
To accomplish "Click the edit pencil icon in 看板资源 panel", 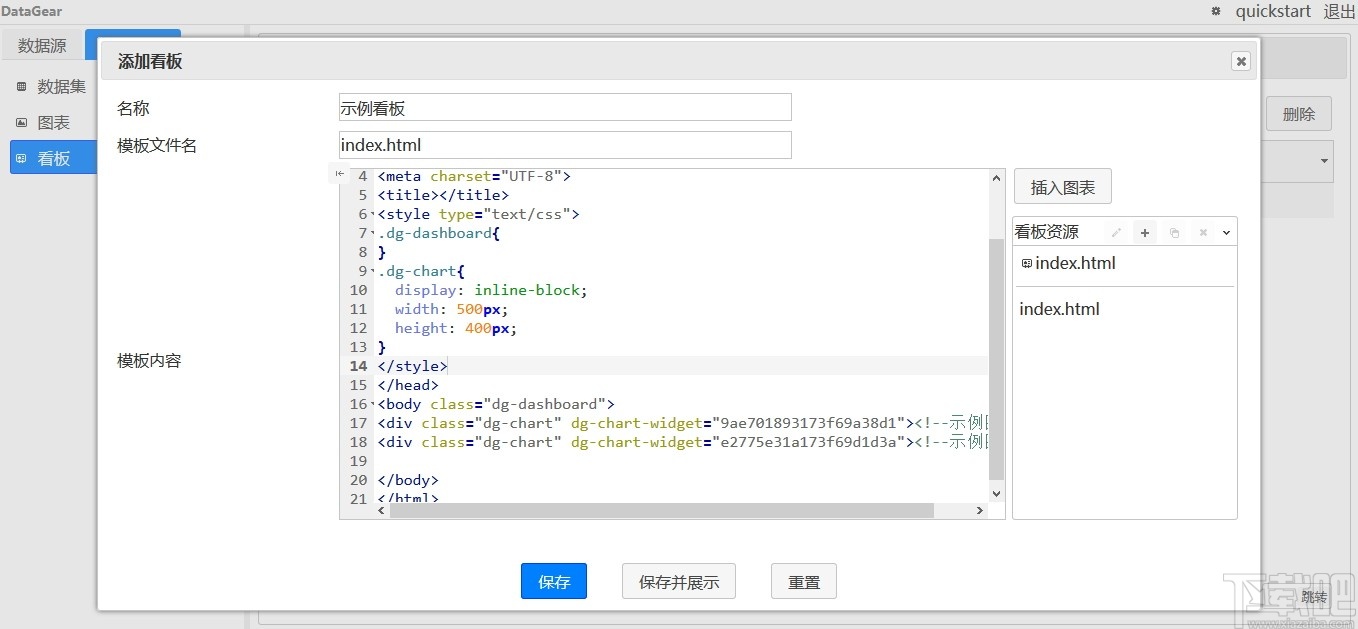I will 1117,231.
